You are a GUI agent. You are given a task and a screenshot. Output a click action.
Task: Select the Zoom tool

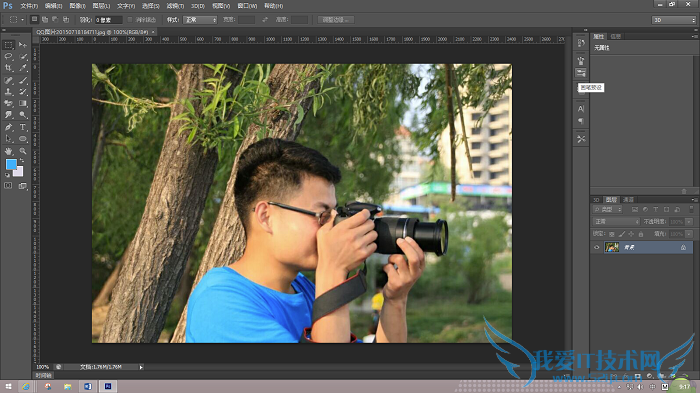coord(23,151)
